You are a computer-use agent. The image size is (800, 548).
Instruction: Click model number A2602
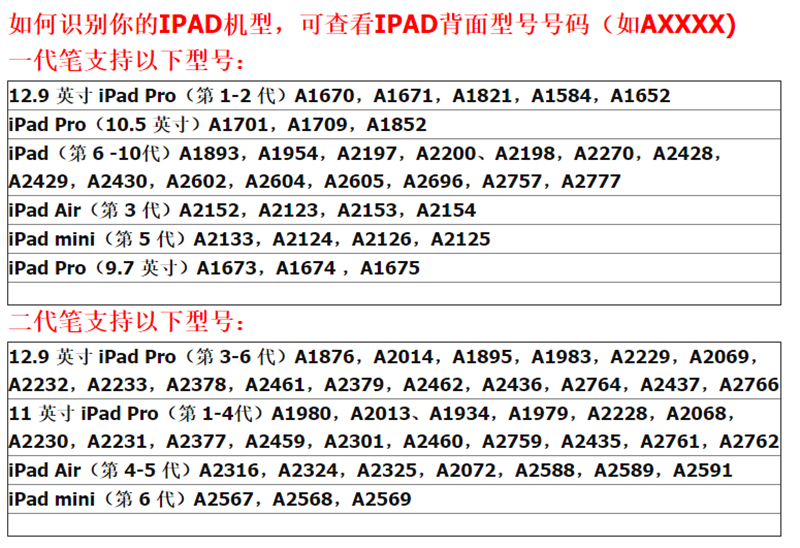pos(196,181)
